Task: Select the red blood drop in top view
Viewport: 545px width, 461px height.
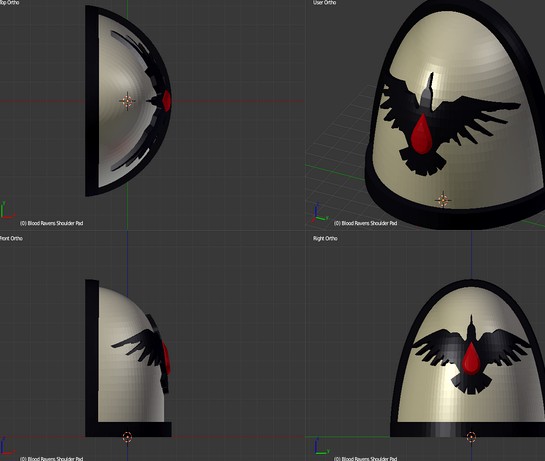Action: 167,101
